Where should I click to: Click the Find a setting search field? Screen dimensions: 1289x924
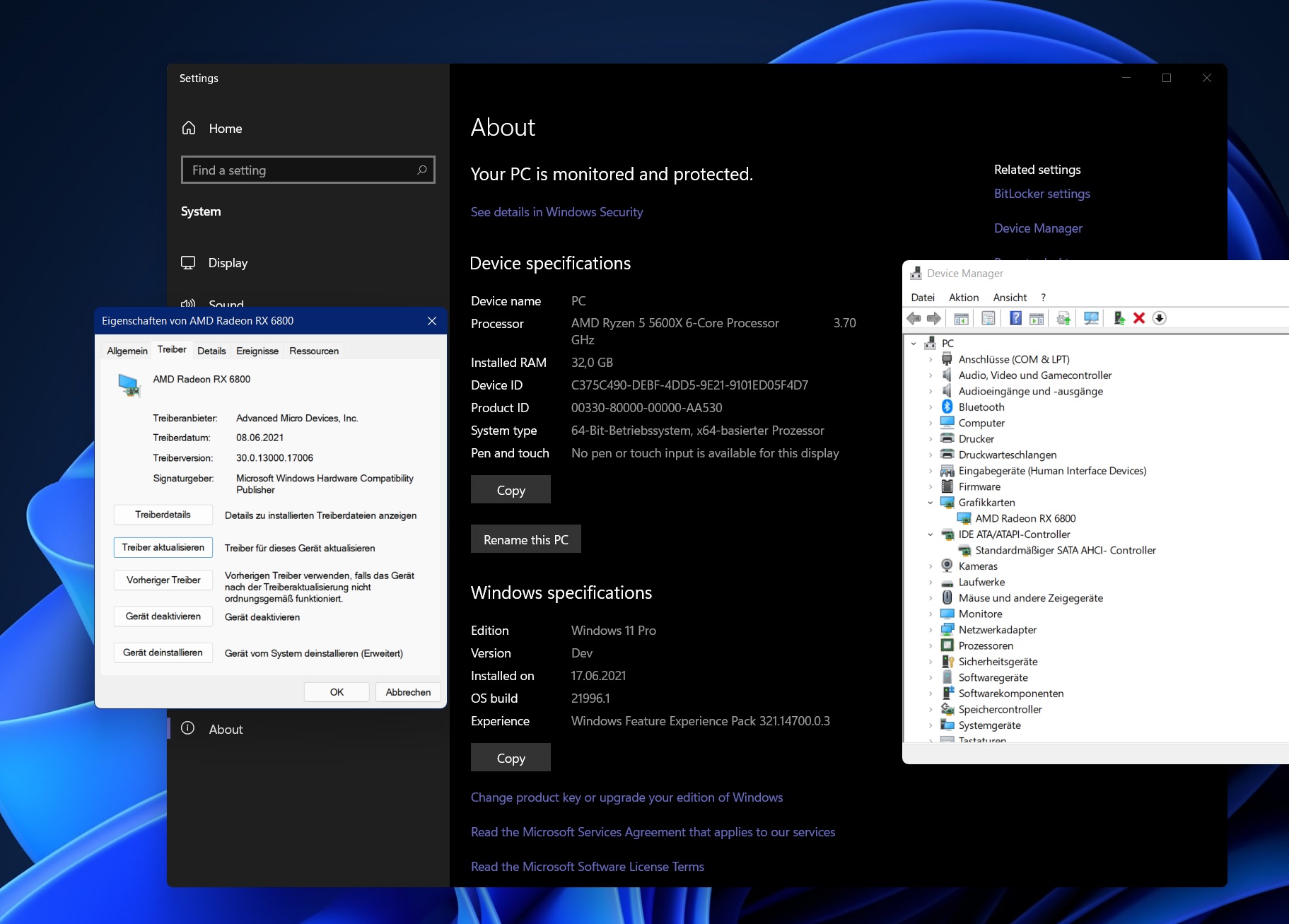tap(308, 170)
